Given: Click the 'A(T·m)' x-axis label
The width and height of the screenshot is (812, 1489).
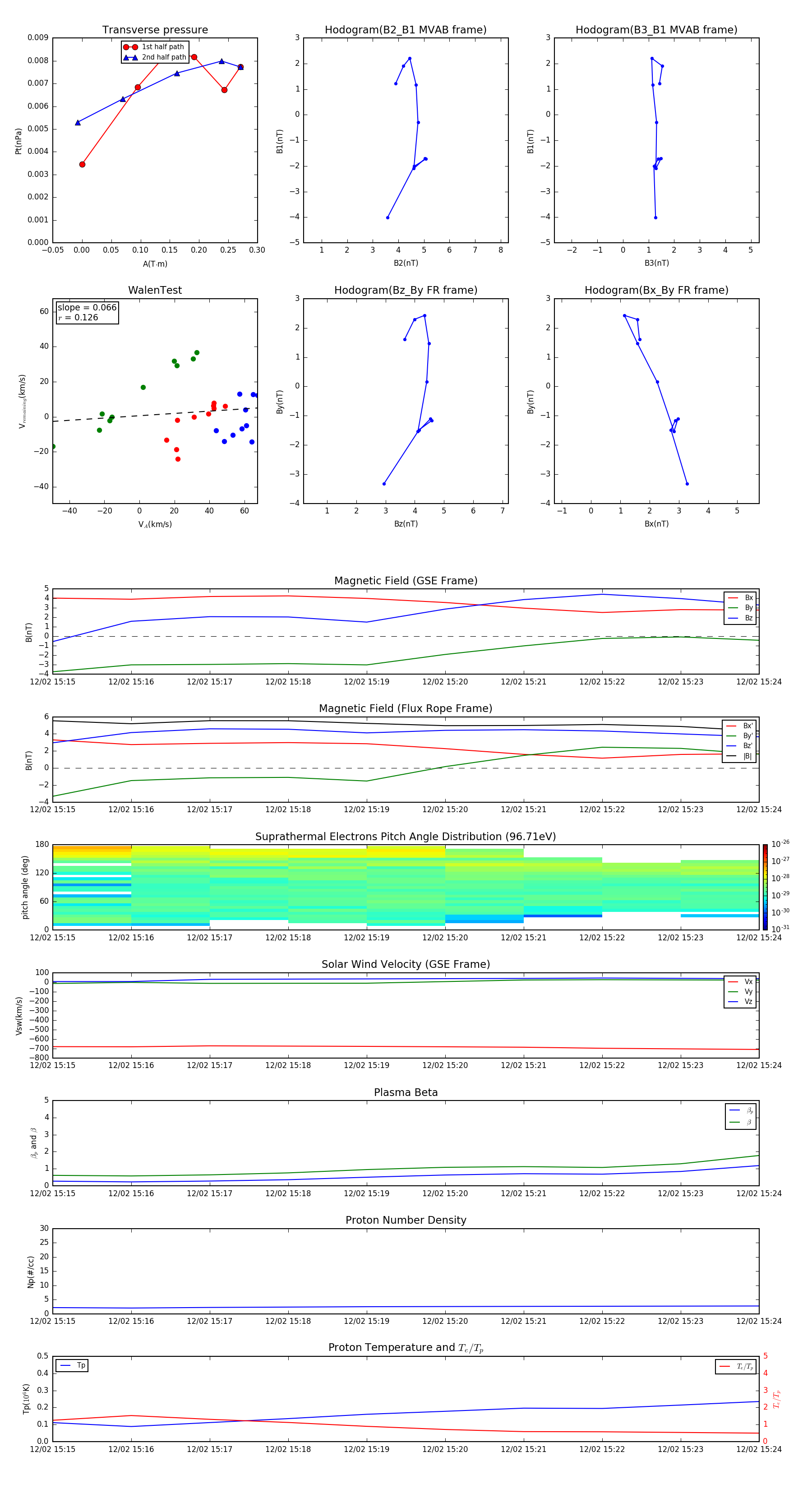Looking at the screenshot, I should [155, 264].
